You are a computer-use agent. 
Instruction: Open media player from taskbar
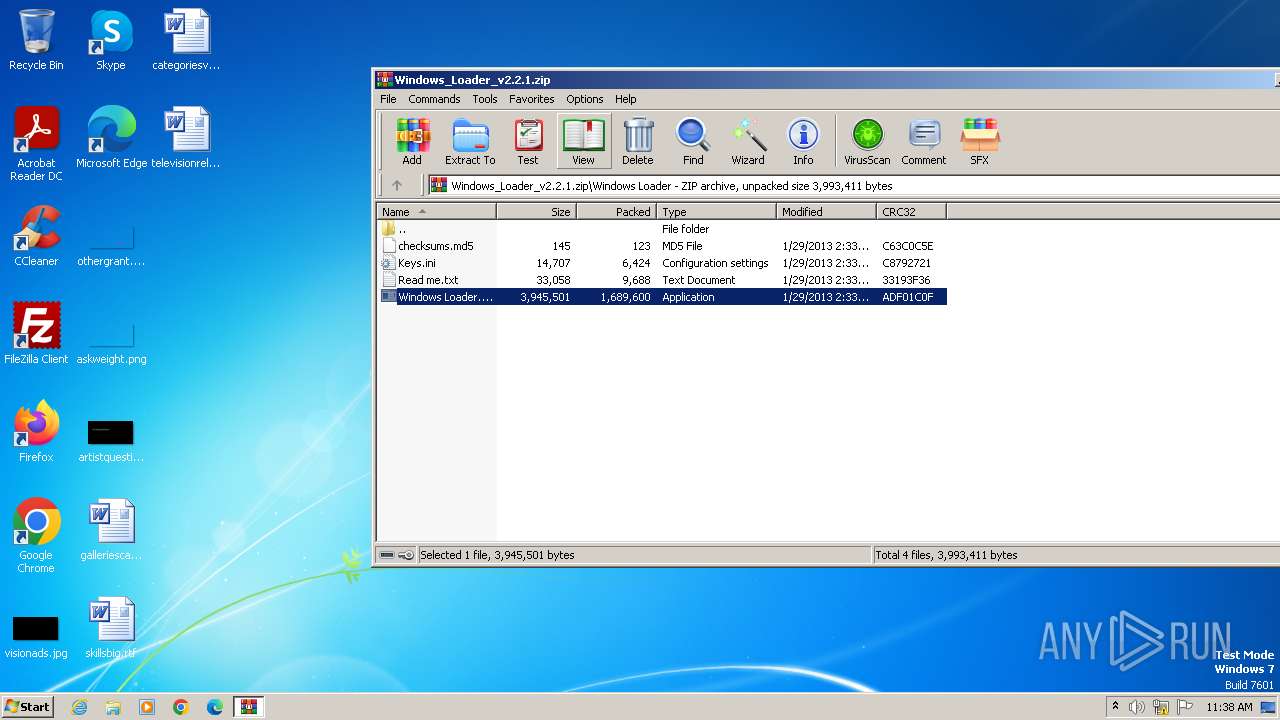pyautogui.click(x=147, y=707)
